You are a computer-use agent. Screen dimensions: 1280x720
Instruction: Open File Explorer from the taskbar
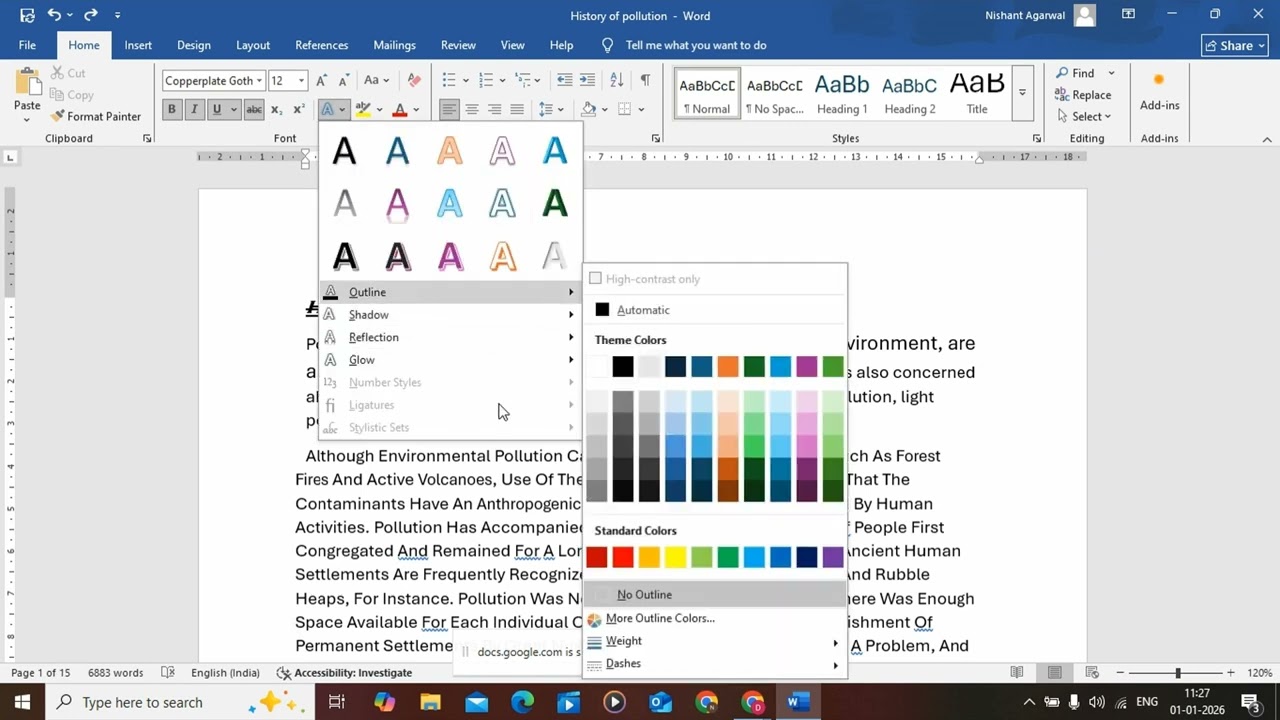click(x=430, y=702)
